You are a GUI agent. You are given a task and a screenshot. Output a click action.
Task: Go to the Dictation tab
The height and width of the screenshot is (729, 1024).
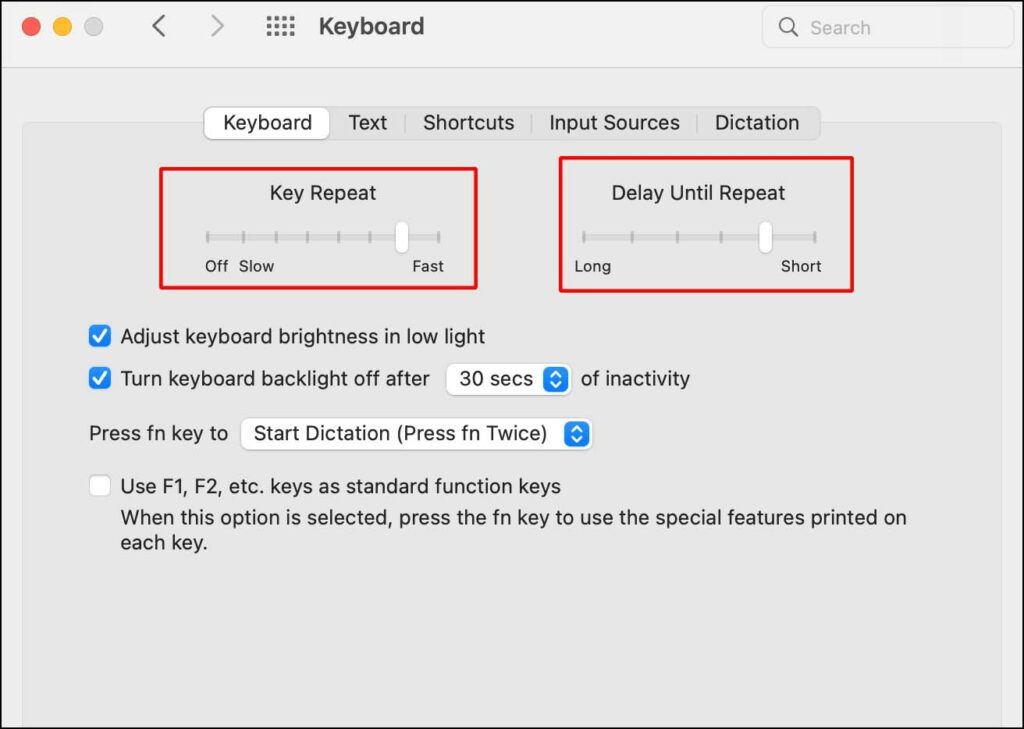click(x=756, y=123)
